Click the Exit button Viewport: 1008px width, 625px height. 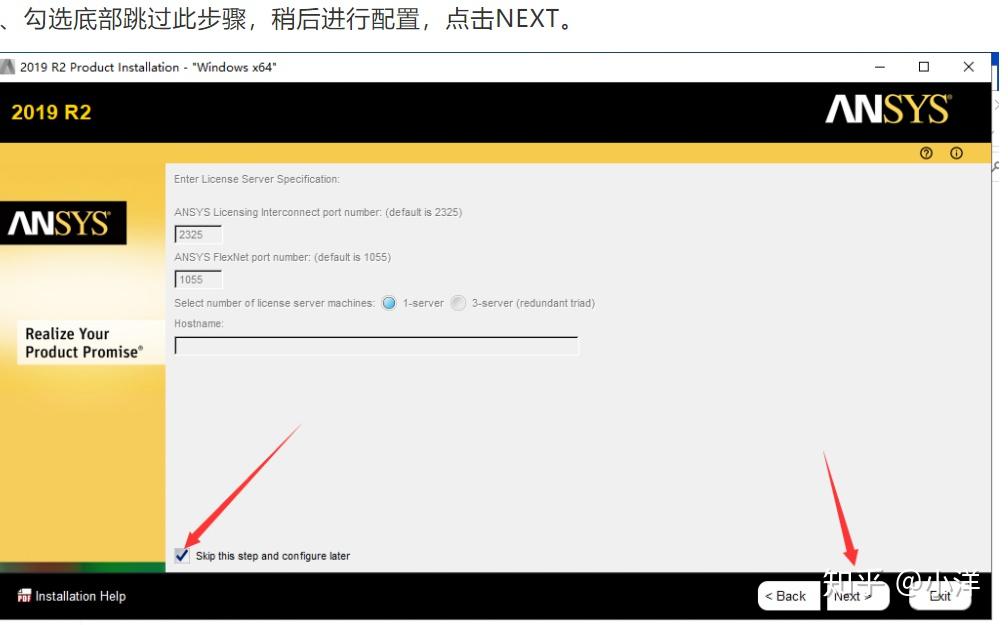pos(940,595)
